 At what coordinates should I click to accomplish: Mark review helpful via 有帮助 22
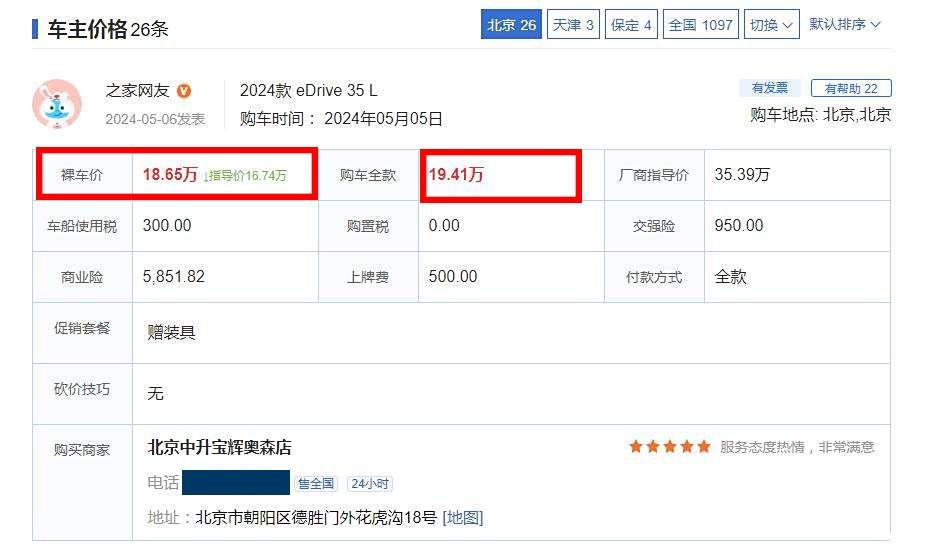pos(851,88)
